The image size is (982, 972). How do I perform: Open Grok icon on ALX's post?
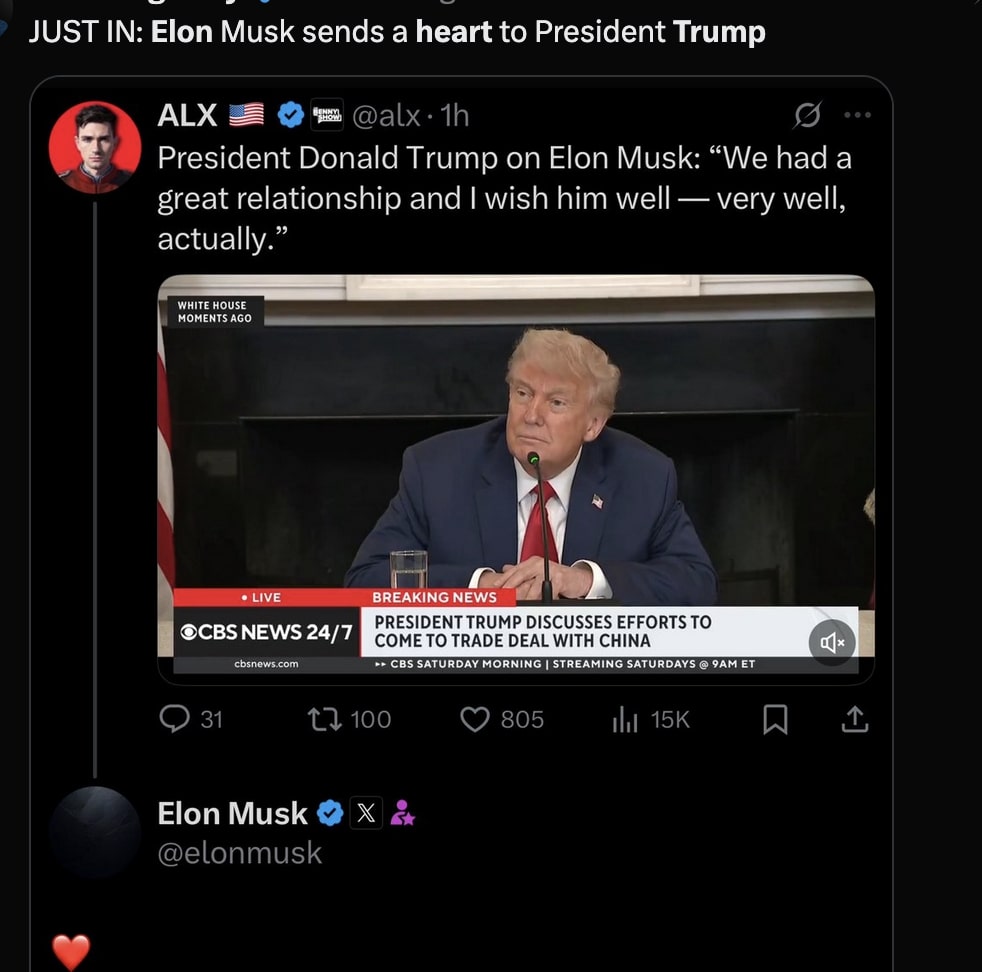tap(805, 117)
